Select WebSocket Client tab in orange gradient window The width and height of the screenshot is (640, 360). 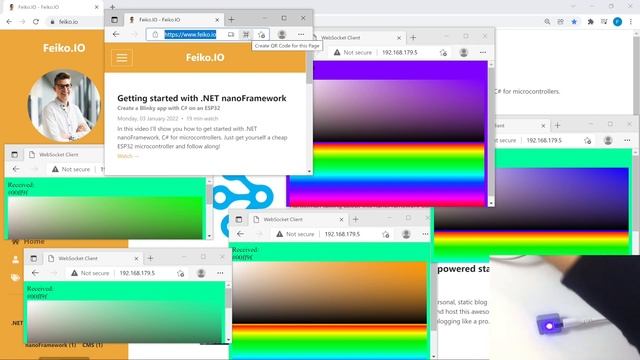pos(299,220)
